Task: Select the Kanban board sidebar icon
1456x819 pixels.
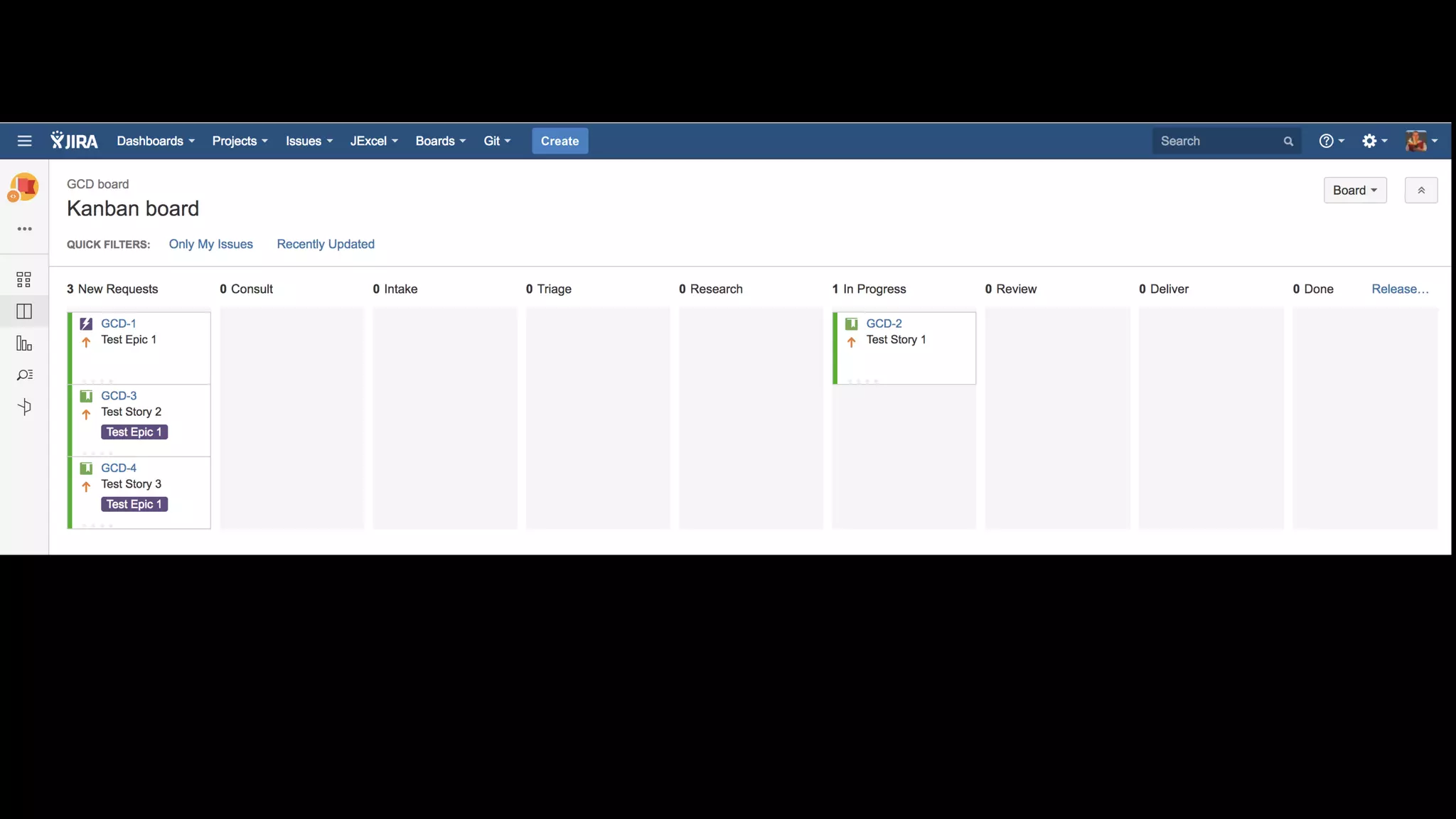Action: [24, 311]
